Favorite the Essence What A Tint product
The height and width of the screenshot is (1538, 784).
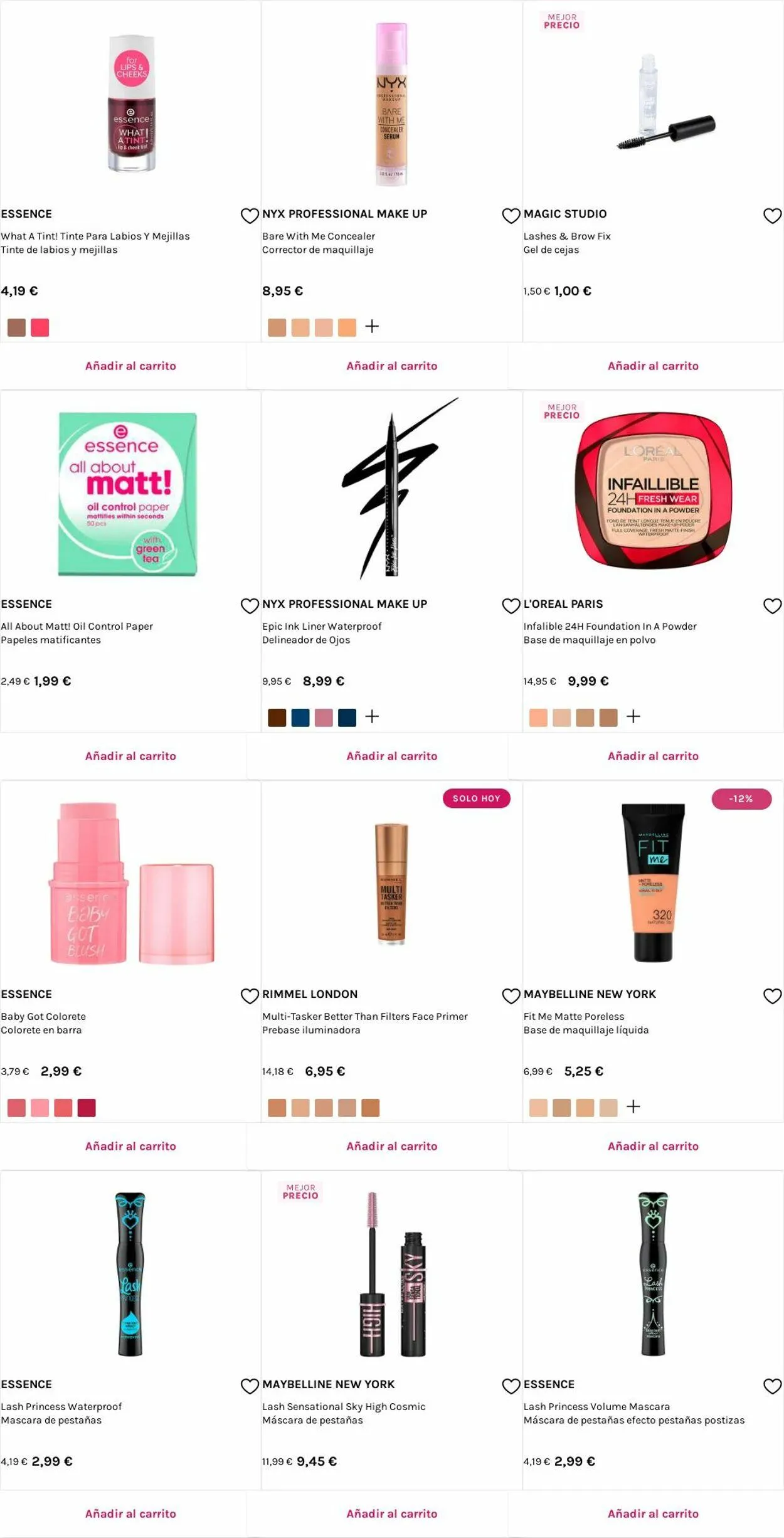pos(250,216)
